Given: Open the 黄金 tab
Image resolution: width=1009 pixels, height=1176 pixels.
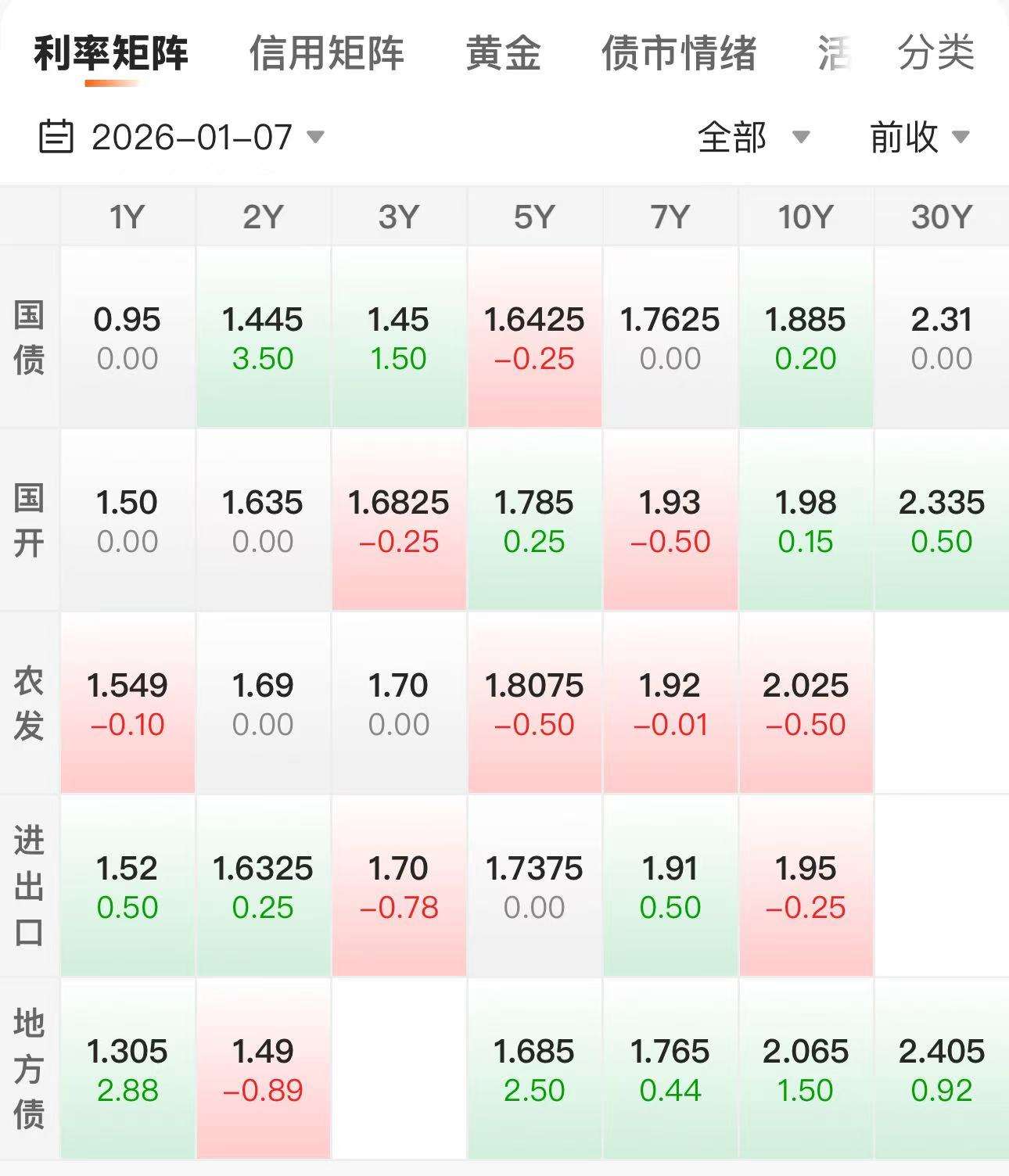Looking at the screenshot, I should pos(503,54).
